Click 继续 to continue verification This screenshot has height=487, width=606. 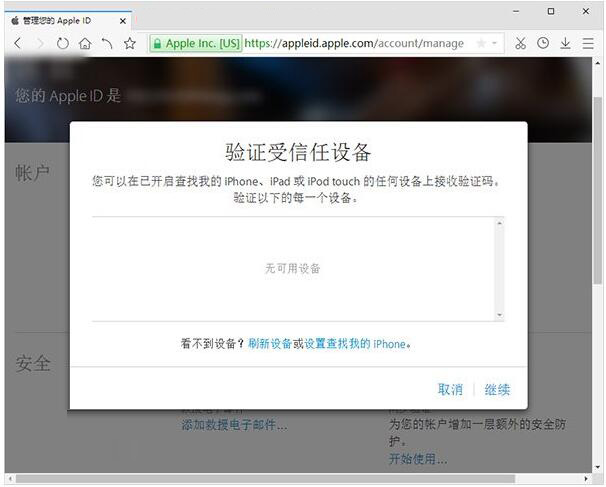pos(497,389)
